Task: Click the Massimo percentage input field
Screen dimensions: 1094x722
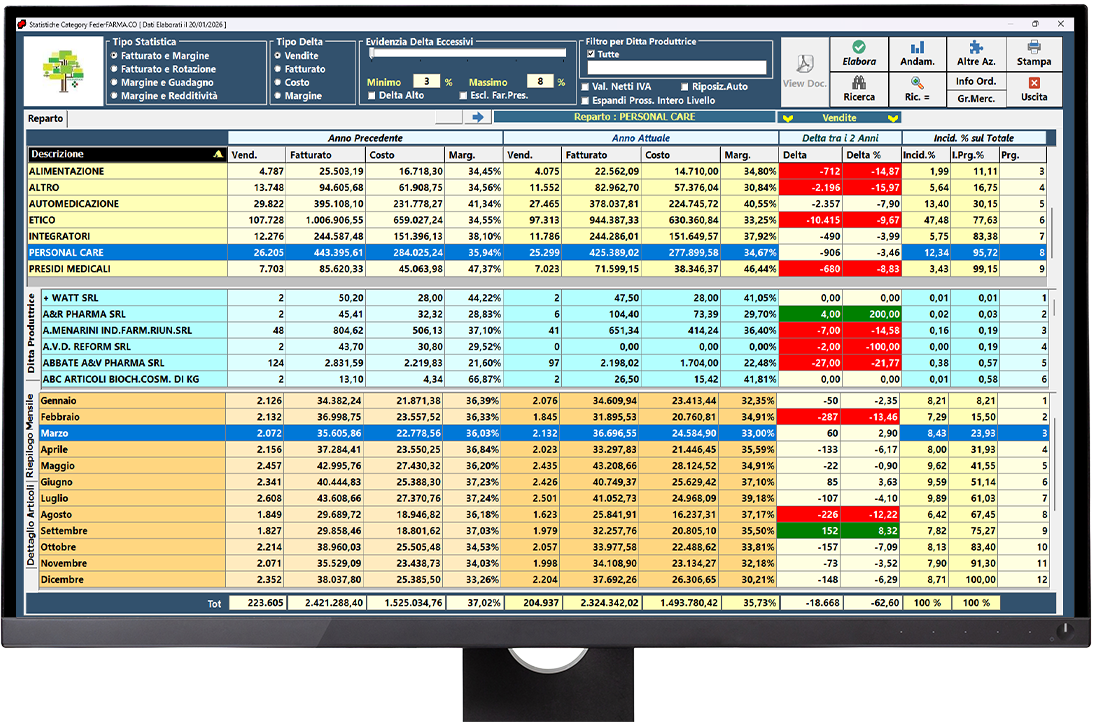Action: [539, 82]
